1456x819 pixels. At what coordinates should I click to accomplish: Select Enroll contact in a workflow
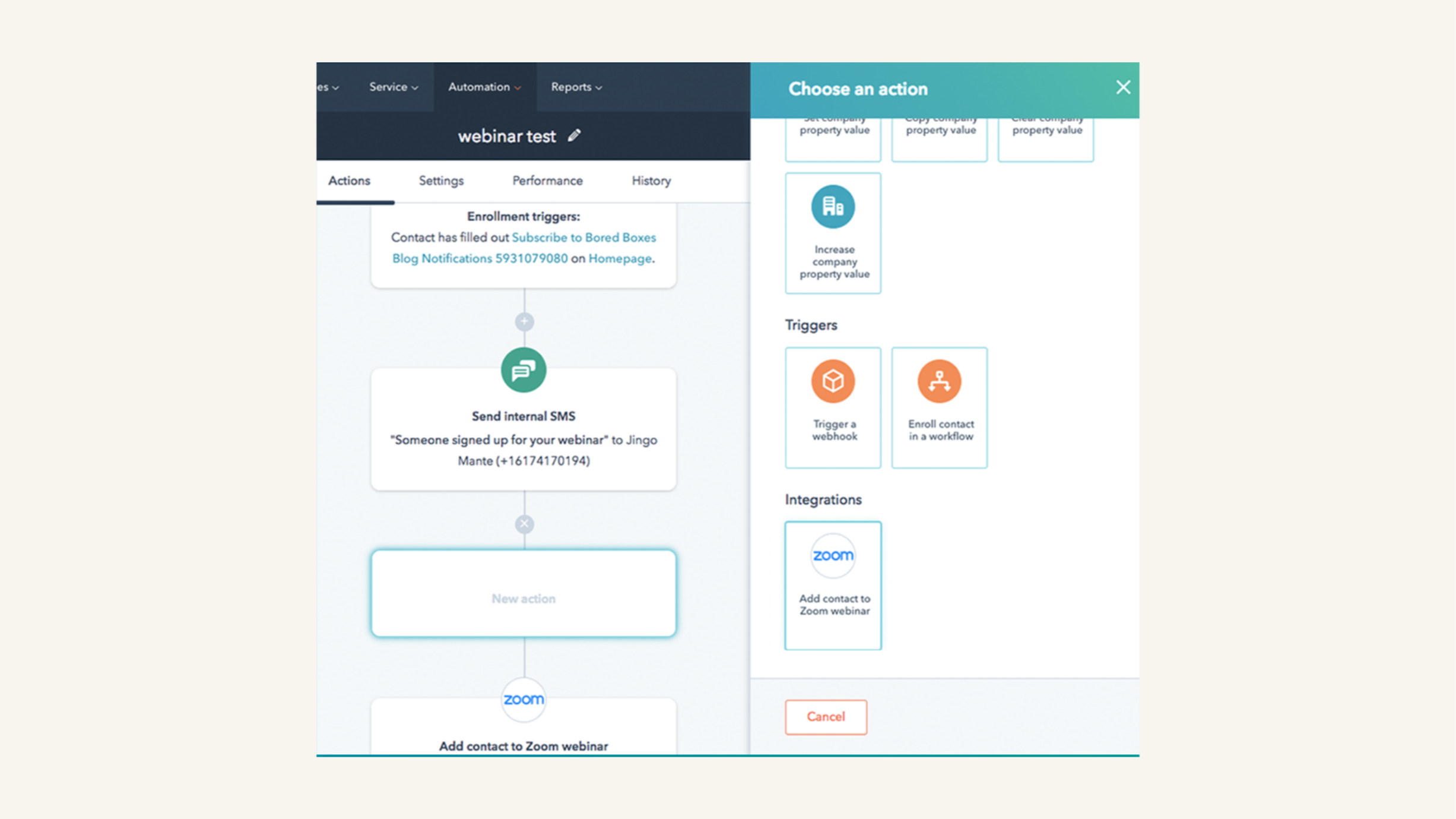[x=939, y=407]
